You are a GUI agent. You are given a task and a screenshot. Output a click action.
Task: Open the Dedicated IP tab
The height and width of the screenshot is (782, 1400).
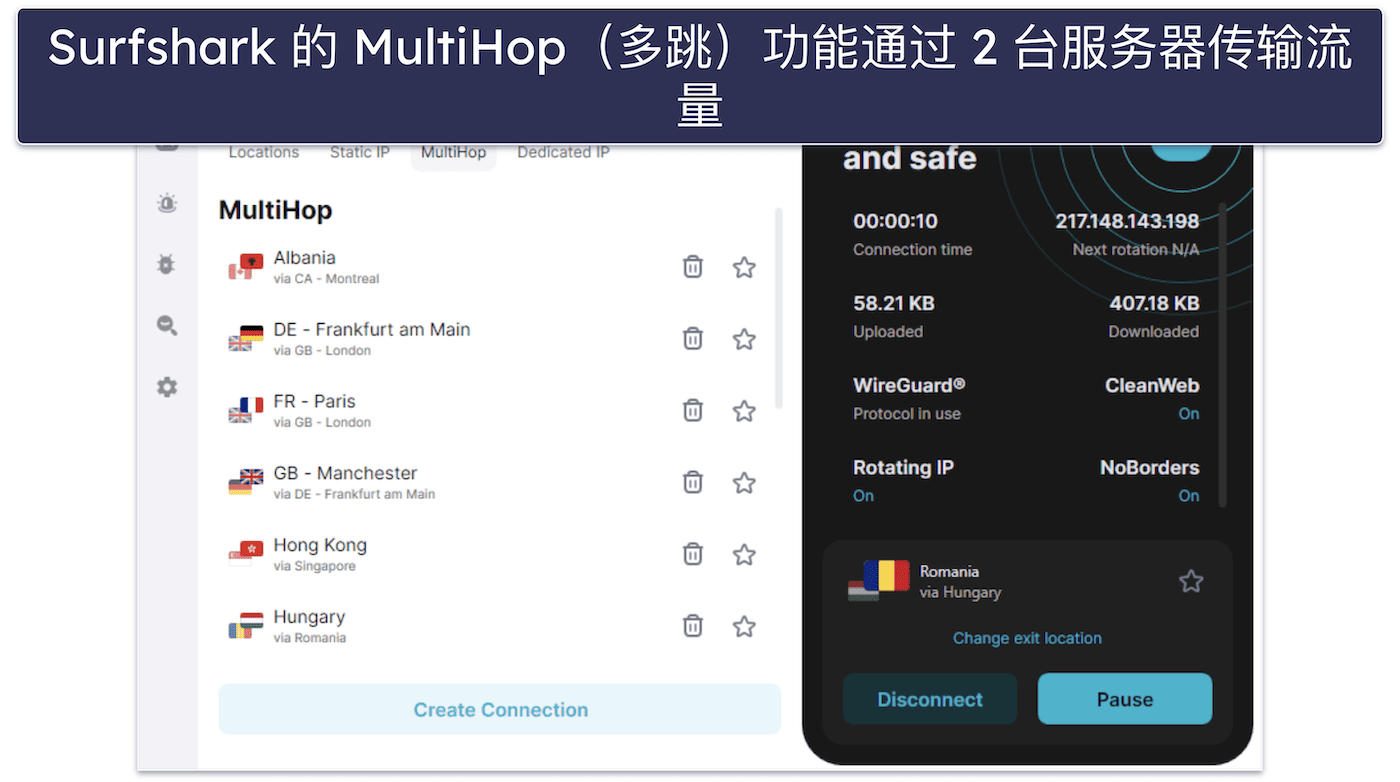(563, 152)
